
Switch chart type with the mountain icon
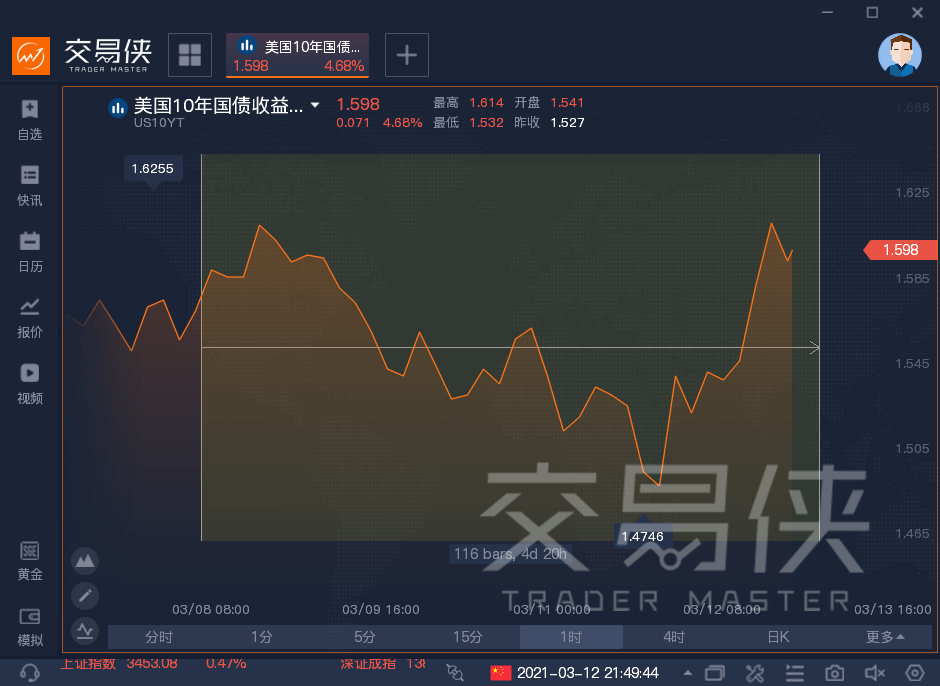(85, 561)
